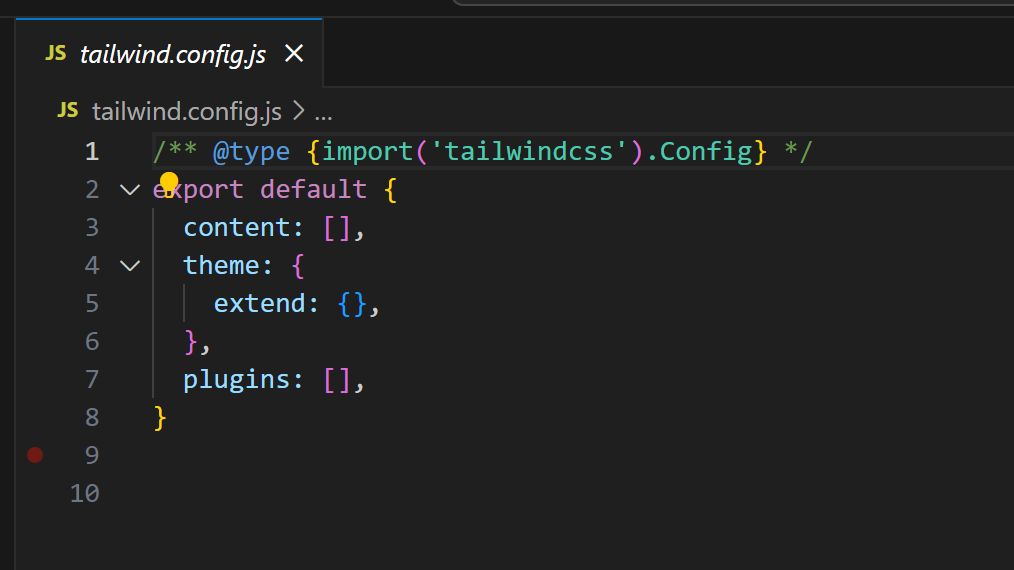Click line number 8 in the gutter
The width and height of the screenshot is (1014, 570).
(x=92, y=418)
